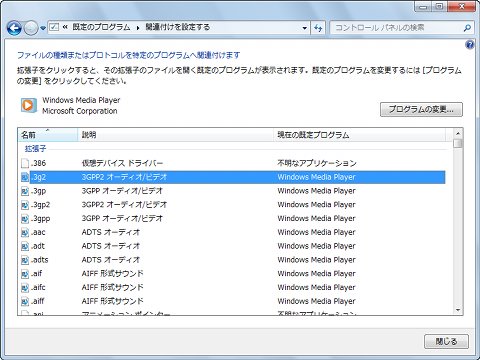Click AIFF 形式サウンド description in .aifc row
The width and height of the screenshot is (480, 360).
pos(112,288)
